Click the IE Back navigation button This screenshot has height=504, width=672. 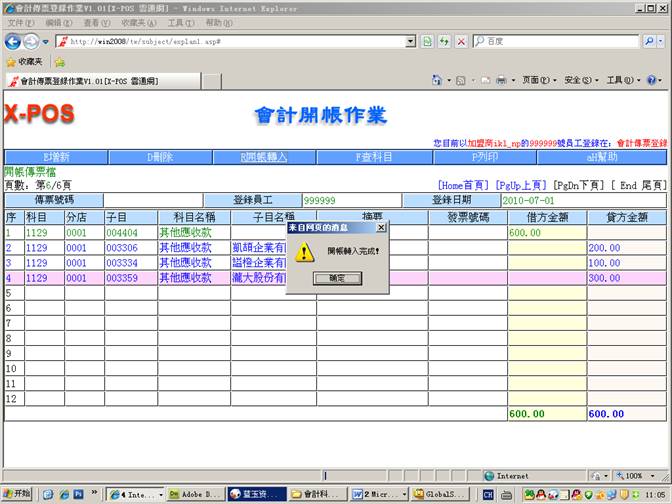13,41
